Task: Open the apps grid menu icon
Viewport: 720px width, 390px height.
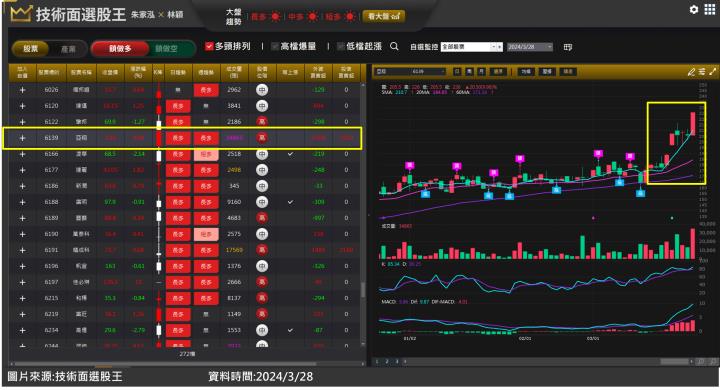Action: (x=710, y=9)
